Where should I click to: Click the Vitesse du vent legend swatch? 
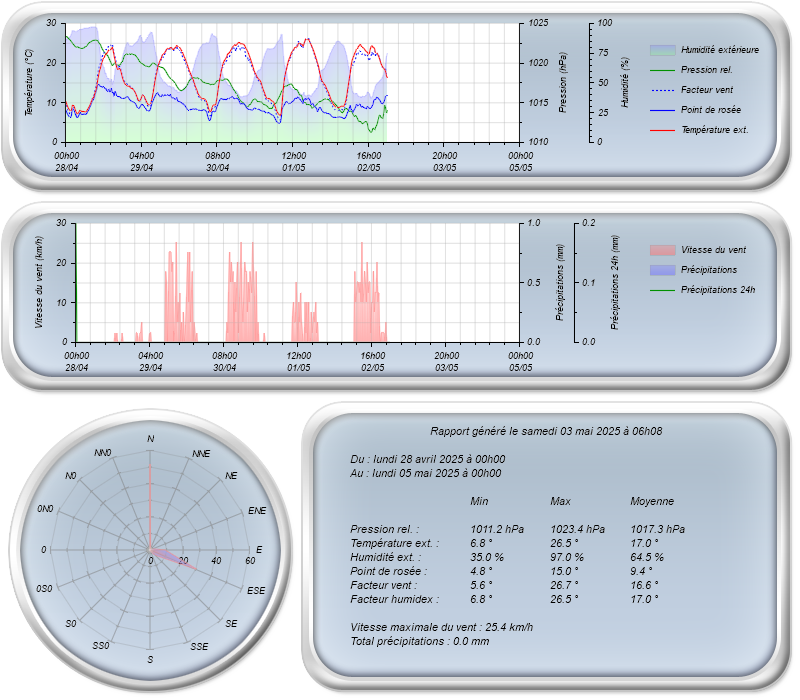[x=662, y=250]
